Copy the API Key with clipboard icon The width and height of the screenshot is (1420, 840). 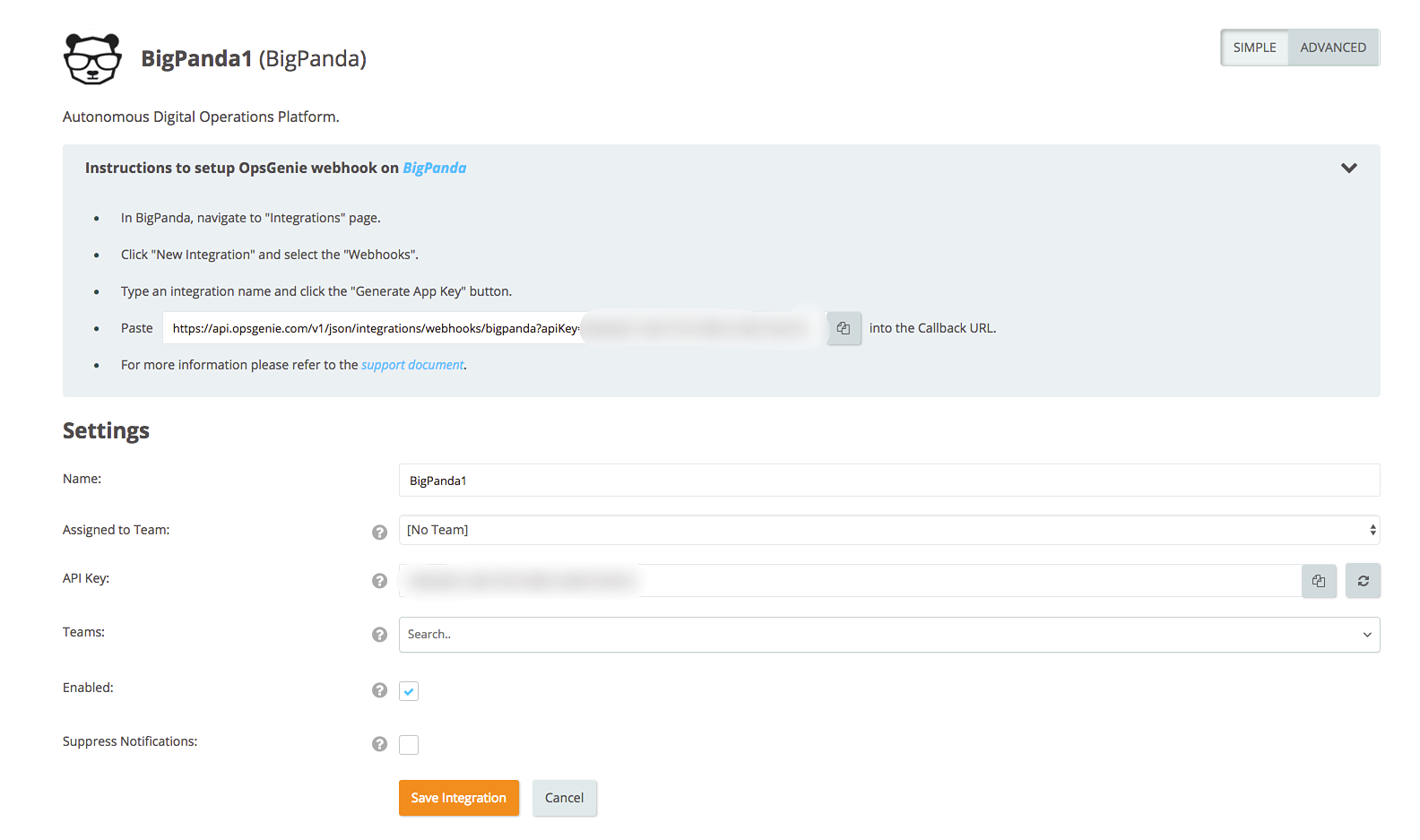coord(1319,581)
